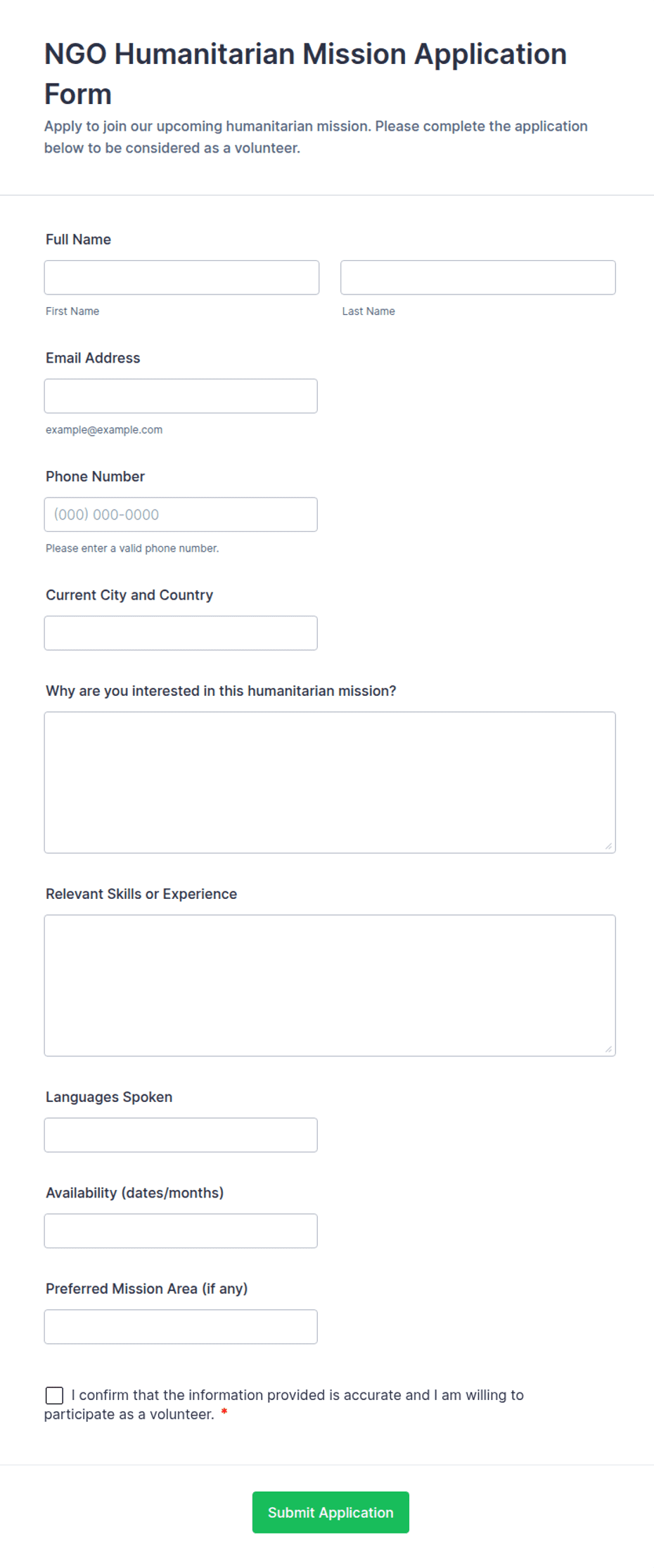Click the Relevant Skills or Experience textarea
The image size is (654, 1568).
pos(330,985)
